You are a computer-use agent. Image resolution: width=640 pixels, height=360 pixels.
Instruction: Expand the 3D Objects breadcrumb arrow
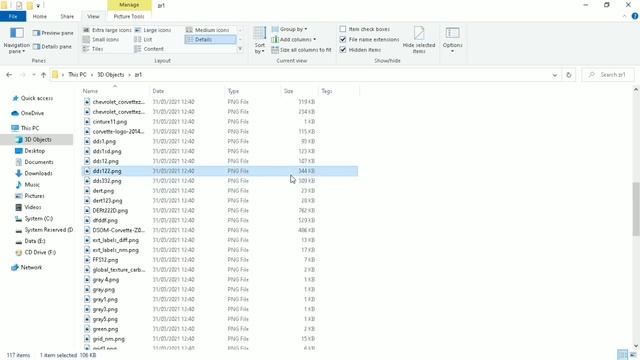(x=129, y=75)
